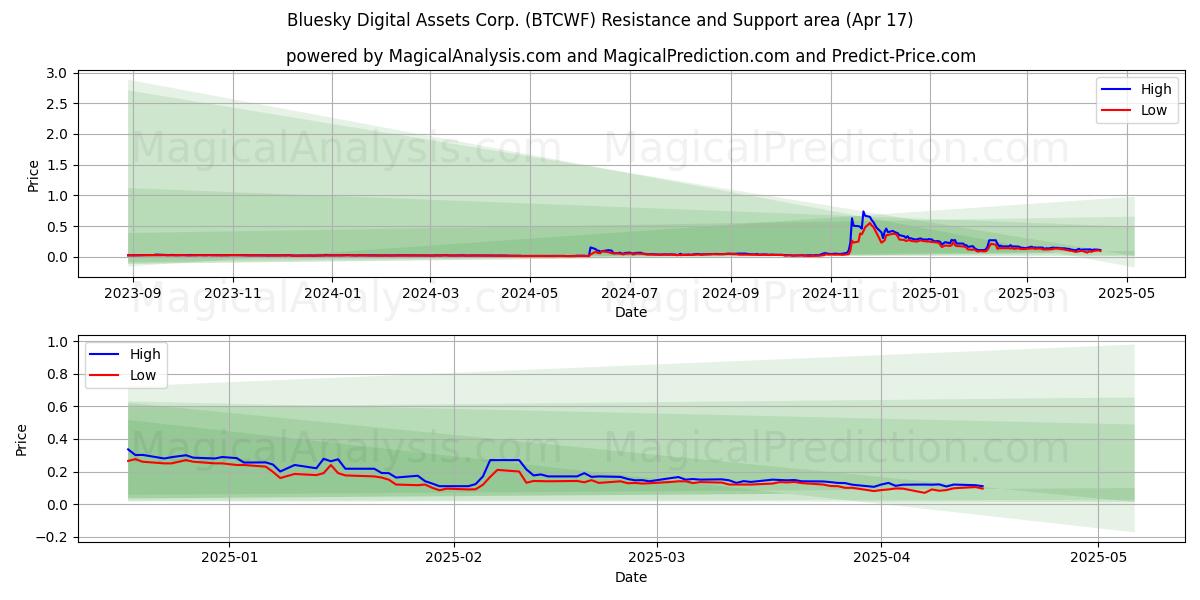Click the 3.0 price tick in top chart
Image resolution: width=1200 pixels, height=600 pixels.
(57, 73)
